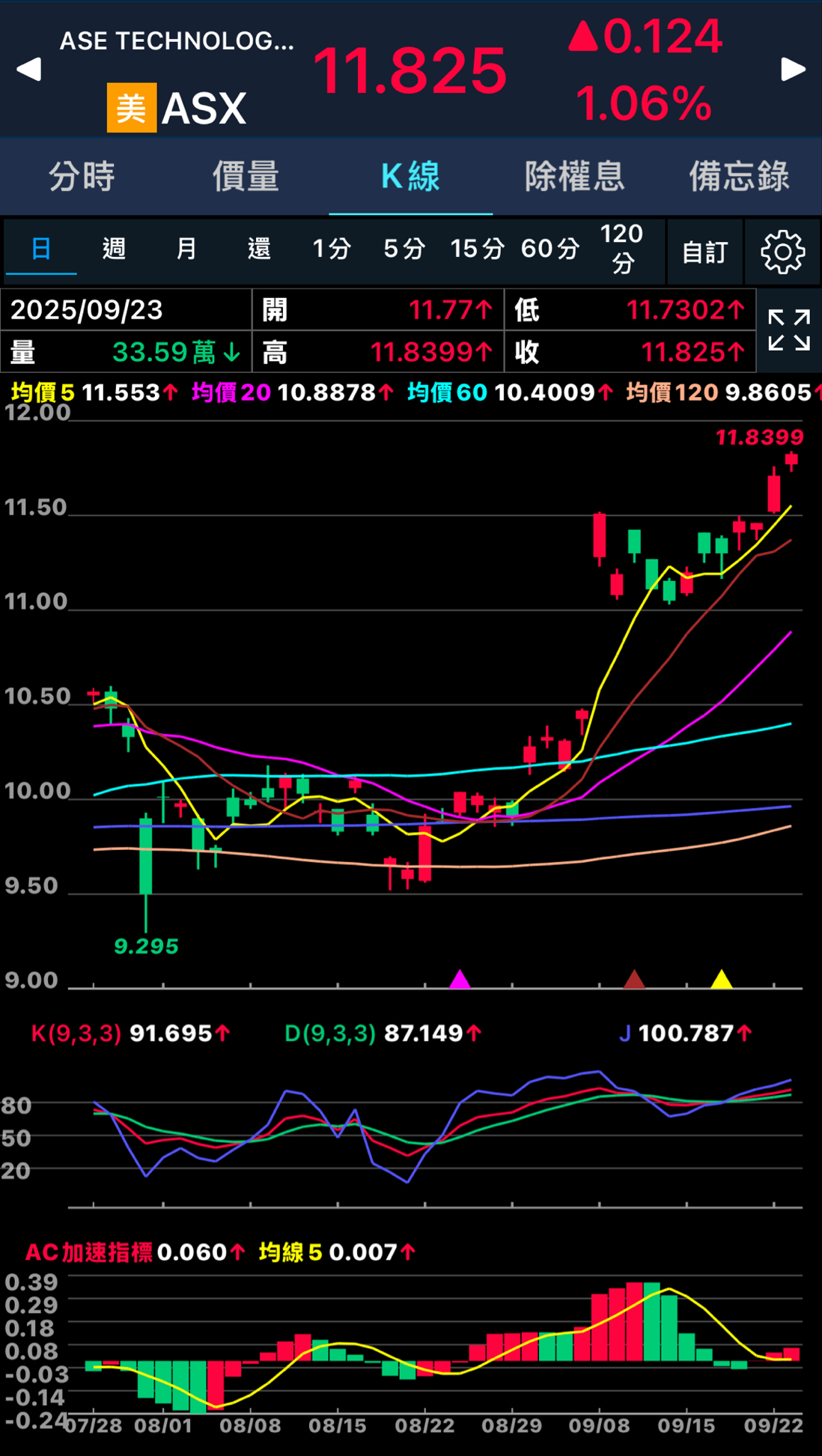The width and height of the screenshot is (822, 1456).
Task: Select 60分 interval
Action: coord(550,249)
